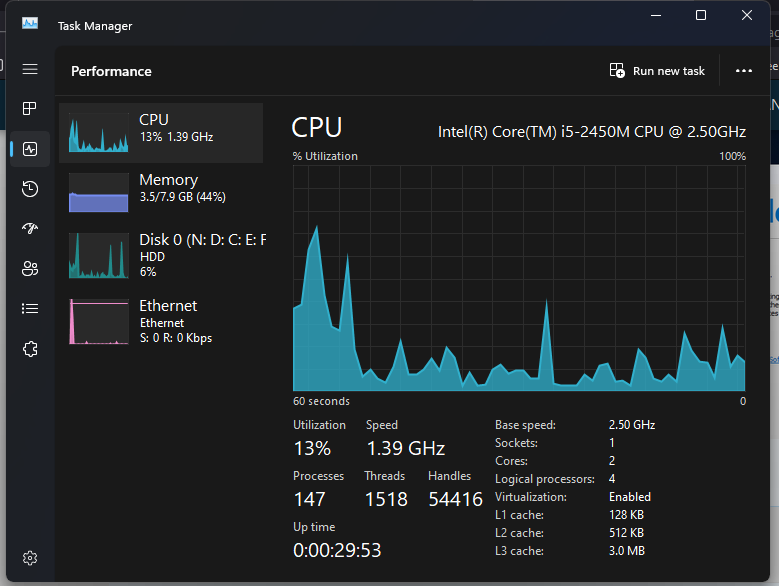
Task: Select the Disk 0 HDD entry
Action: 161,255
